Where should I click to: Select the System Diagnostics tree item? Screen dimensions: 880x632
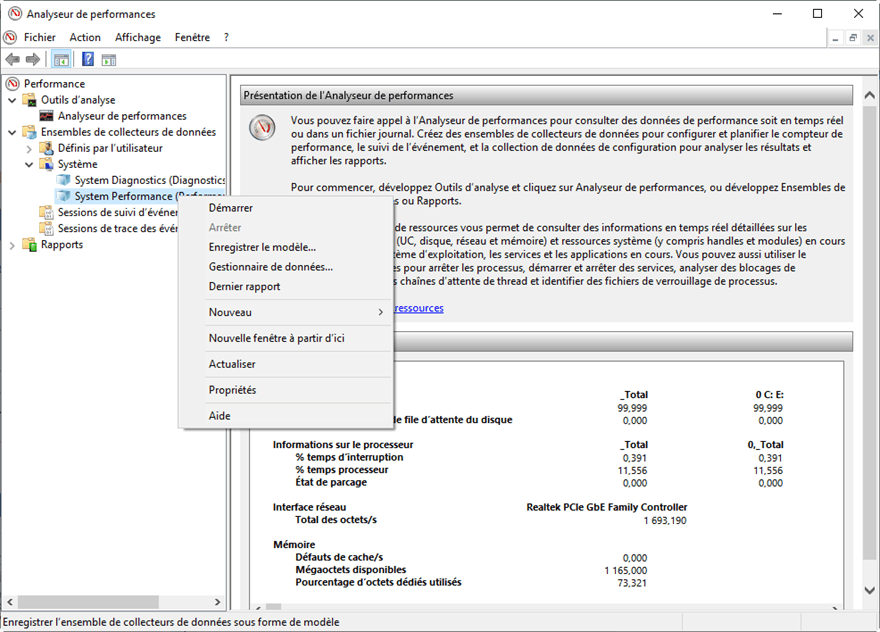(149, 180)
